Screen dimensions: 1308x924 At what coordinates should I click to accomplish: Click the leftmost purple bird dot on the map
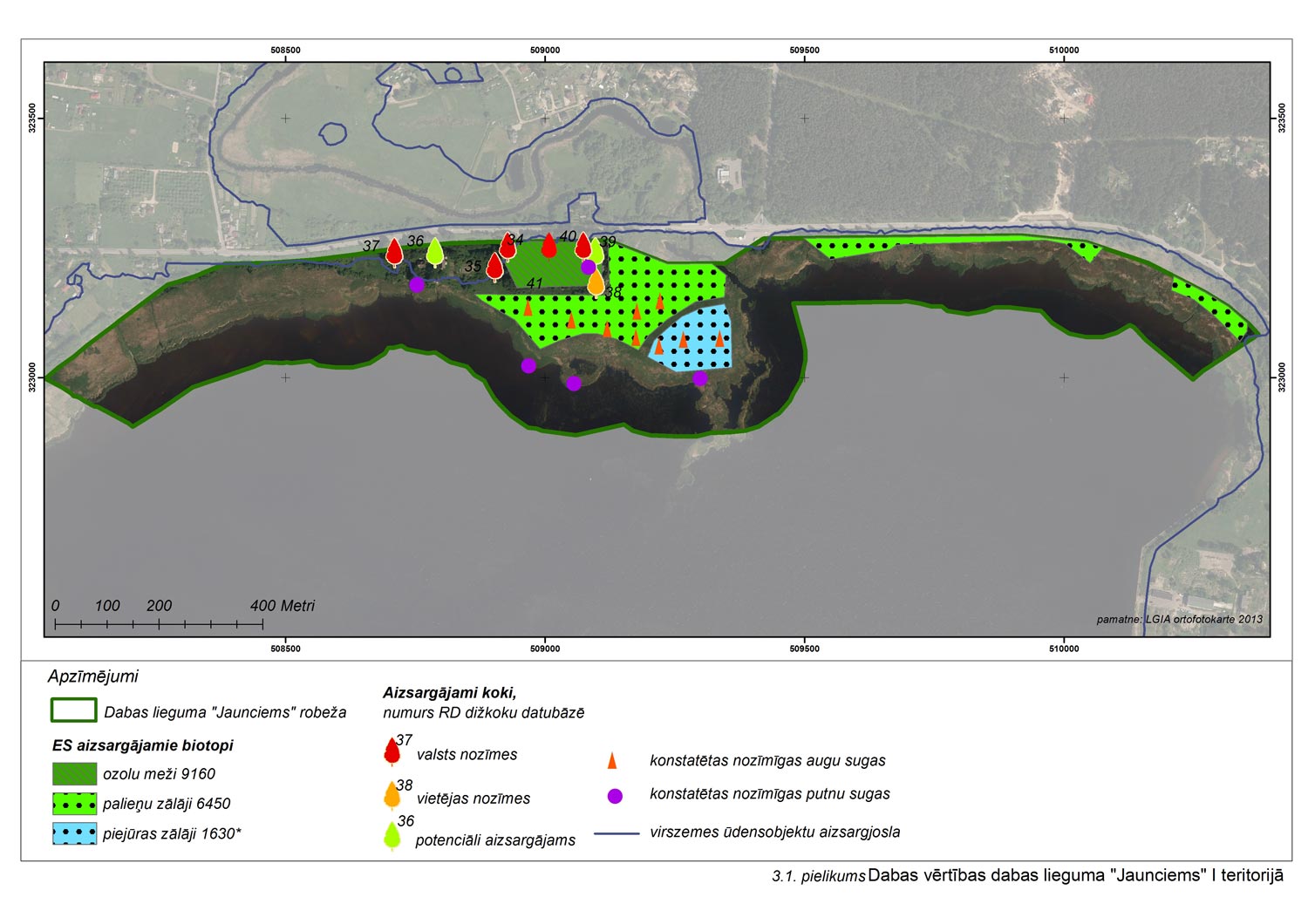point(417,284)
